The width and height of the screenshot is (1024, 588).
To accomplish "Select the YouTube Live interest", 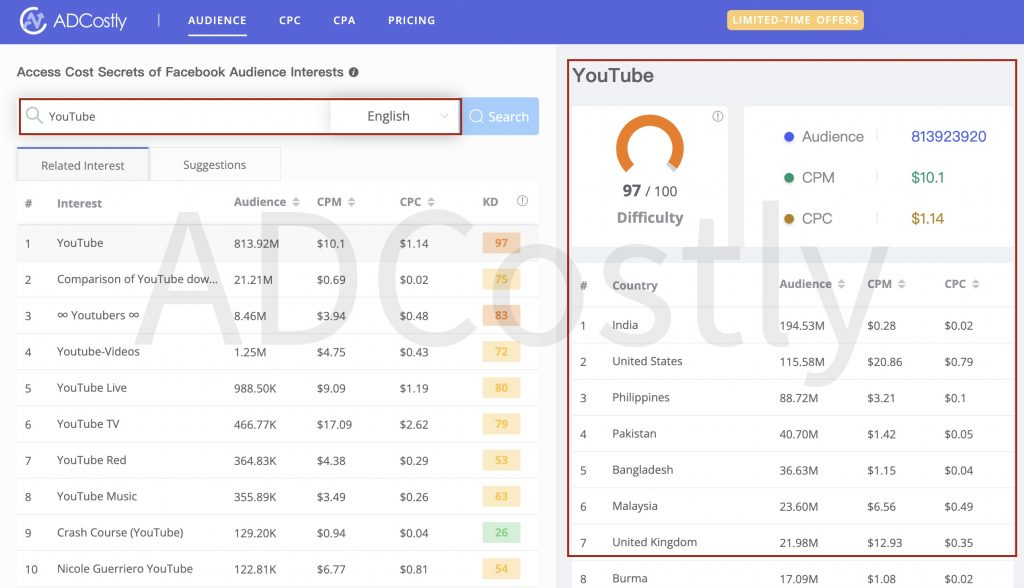I will point(278,388).
